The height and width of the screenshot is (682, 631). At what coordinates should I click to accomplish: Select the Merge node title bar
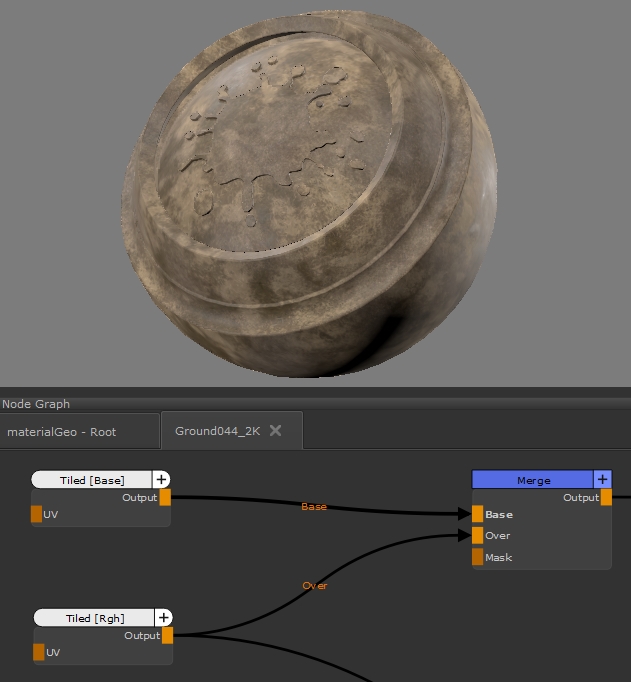point(533,480)
